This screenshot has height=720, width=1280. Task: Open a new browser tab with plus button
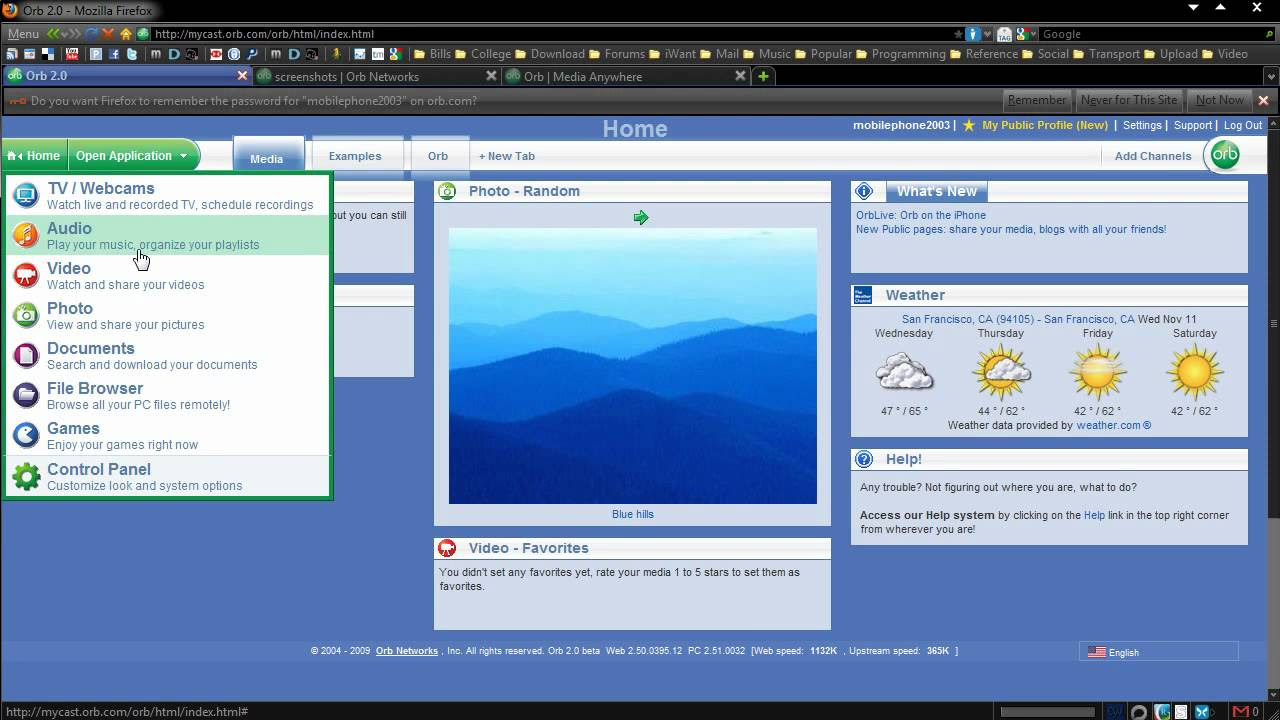coord(763,76)
